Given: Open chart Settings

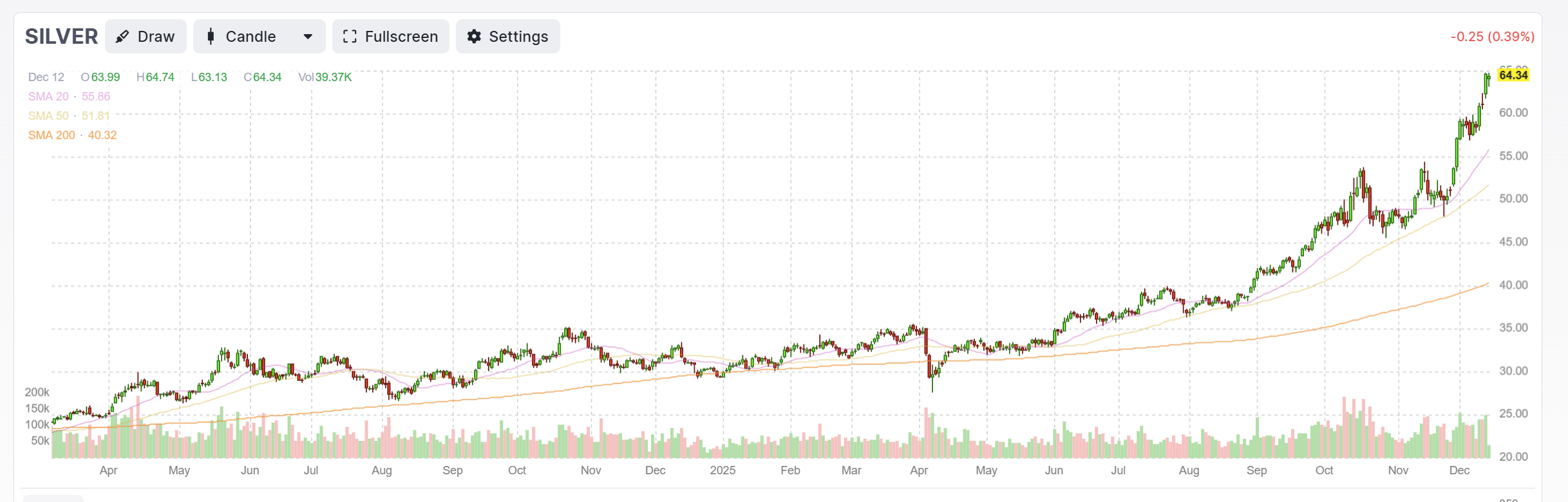Looking at the screenshot, I should (508, 37).
